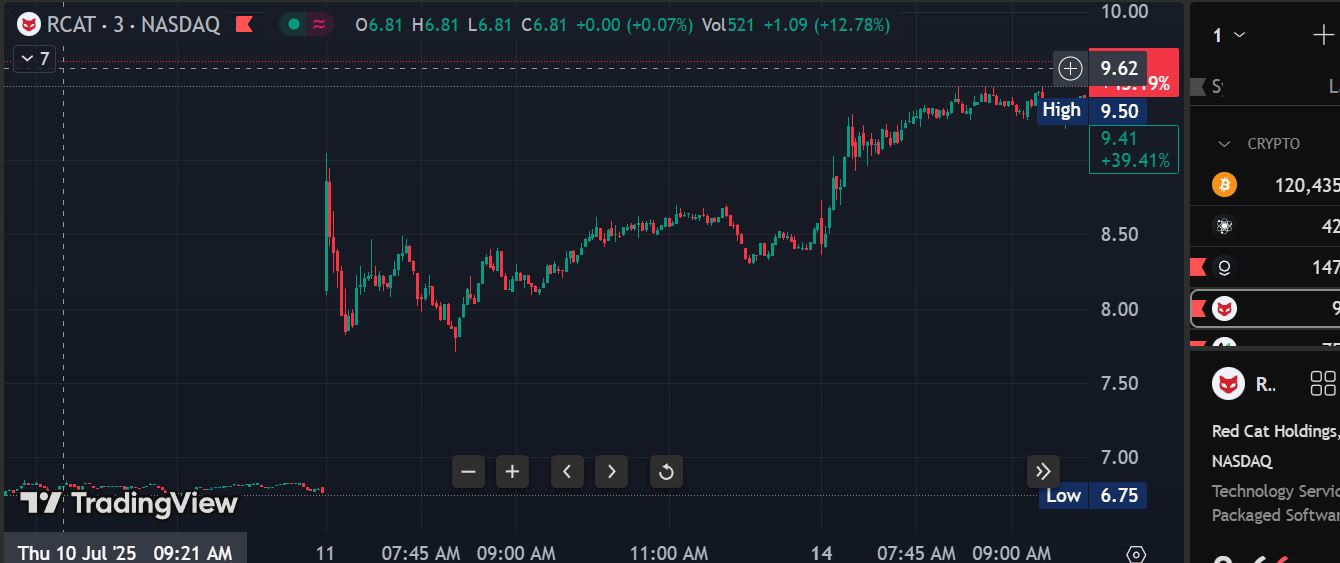Click the date label Thu 10 Jul '25 09:21 AM

point(125,552)
